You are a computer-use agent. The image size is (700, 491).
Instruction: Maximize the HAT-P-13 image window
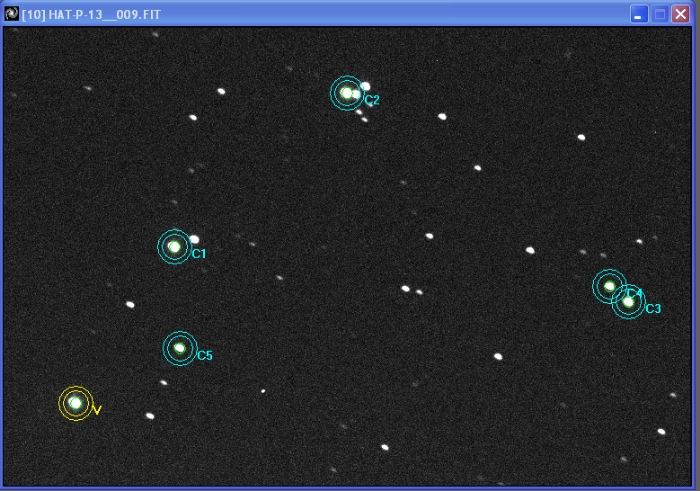pos(661,14)
